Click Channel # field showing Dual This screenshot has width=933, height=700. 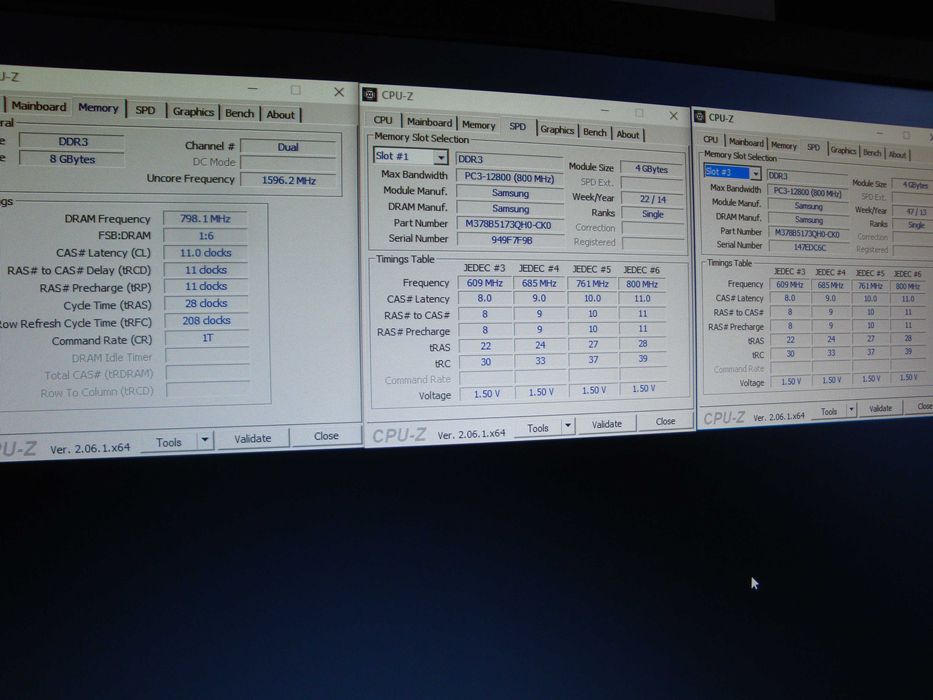(288, 147)
